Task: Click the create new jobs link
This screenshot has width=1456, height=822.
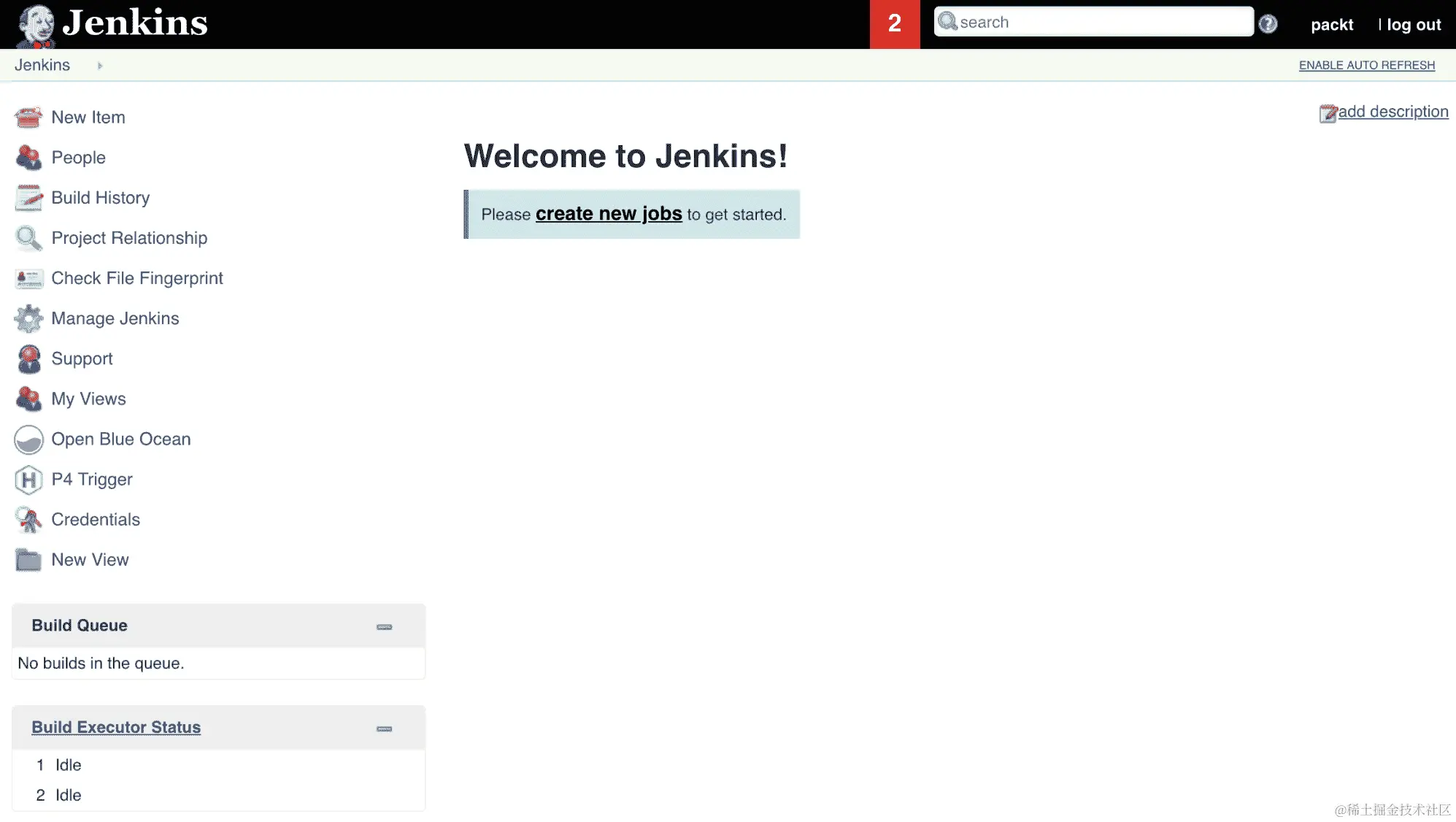Action: click(608, 214)
